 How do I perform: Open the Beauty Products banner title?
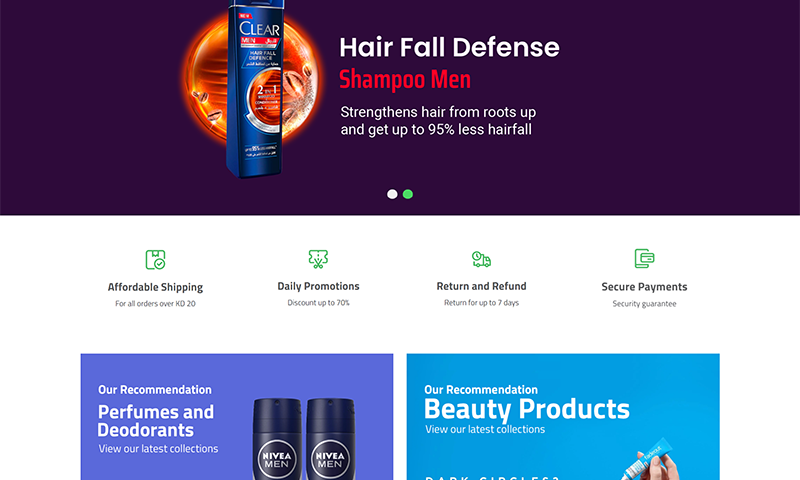527,409
